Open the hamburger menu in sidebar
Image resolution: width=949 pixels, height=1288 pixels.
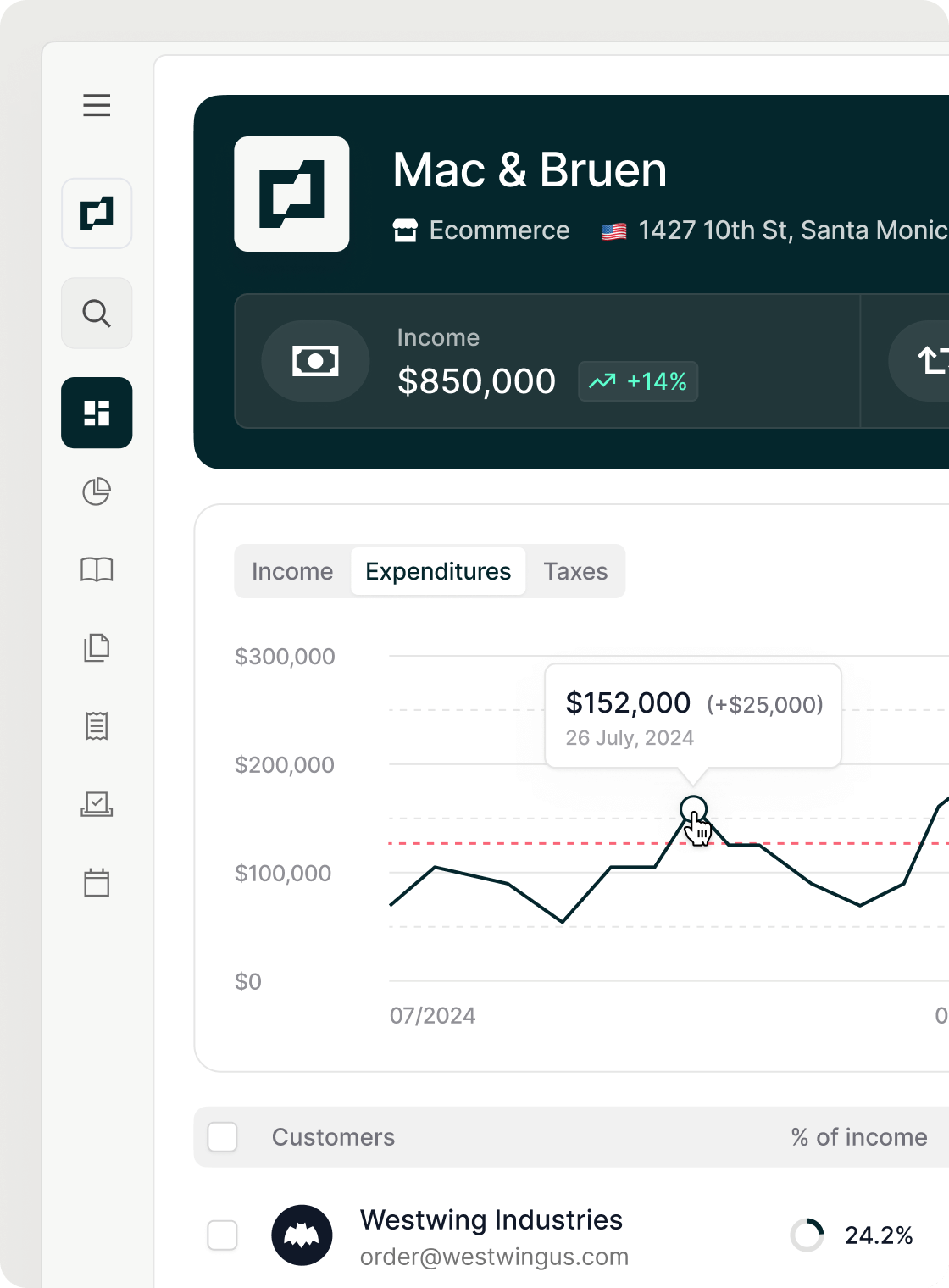[x=97, y=105]
